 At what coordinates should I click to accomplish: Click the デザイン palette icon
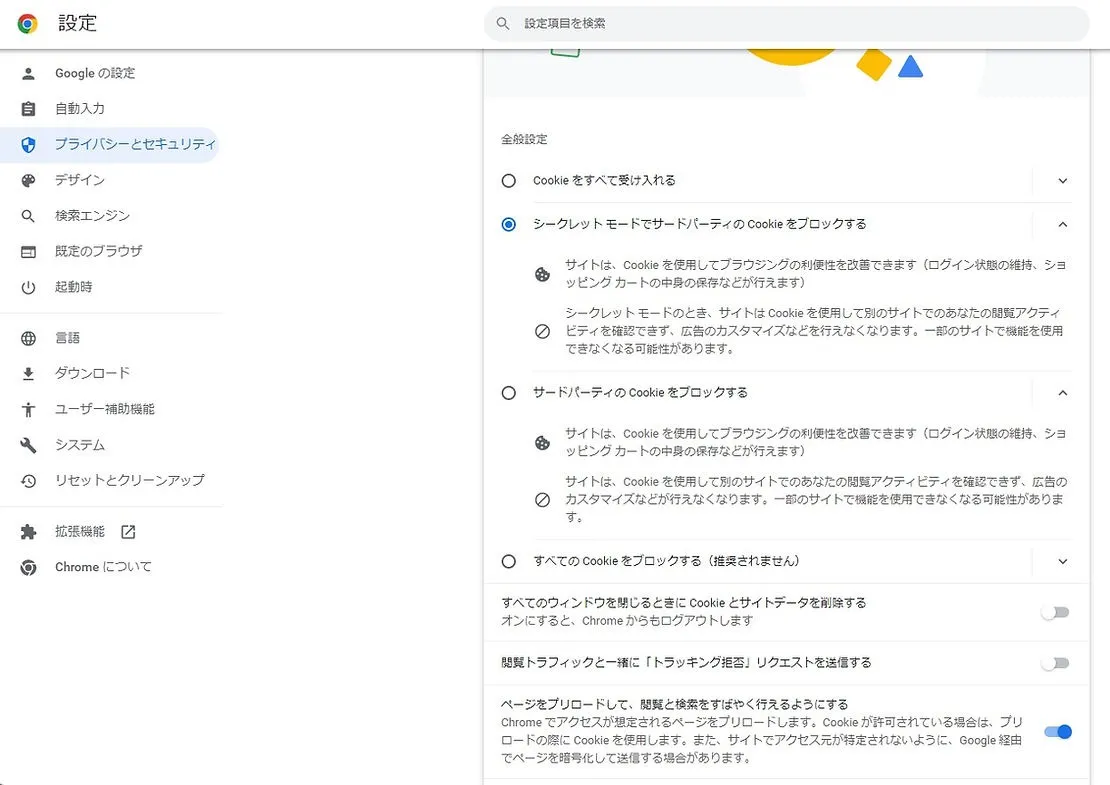click(28, 180)
